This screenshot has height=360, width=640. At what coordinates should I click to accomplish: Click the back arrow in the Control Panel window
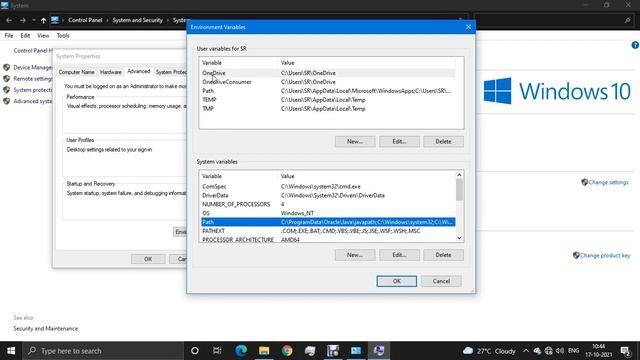(9, 20)
